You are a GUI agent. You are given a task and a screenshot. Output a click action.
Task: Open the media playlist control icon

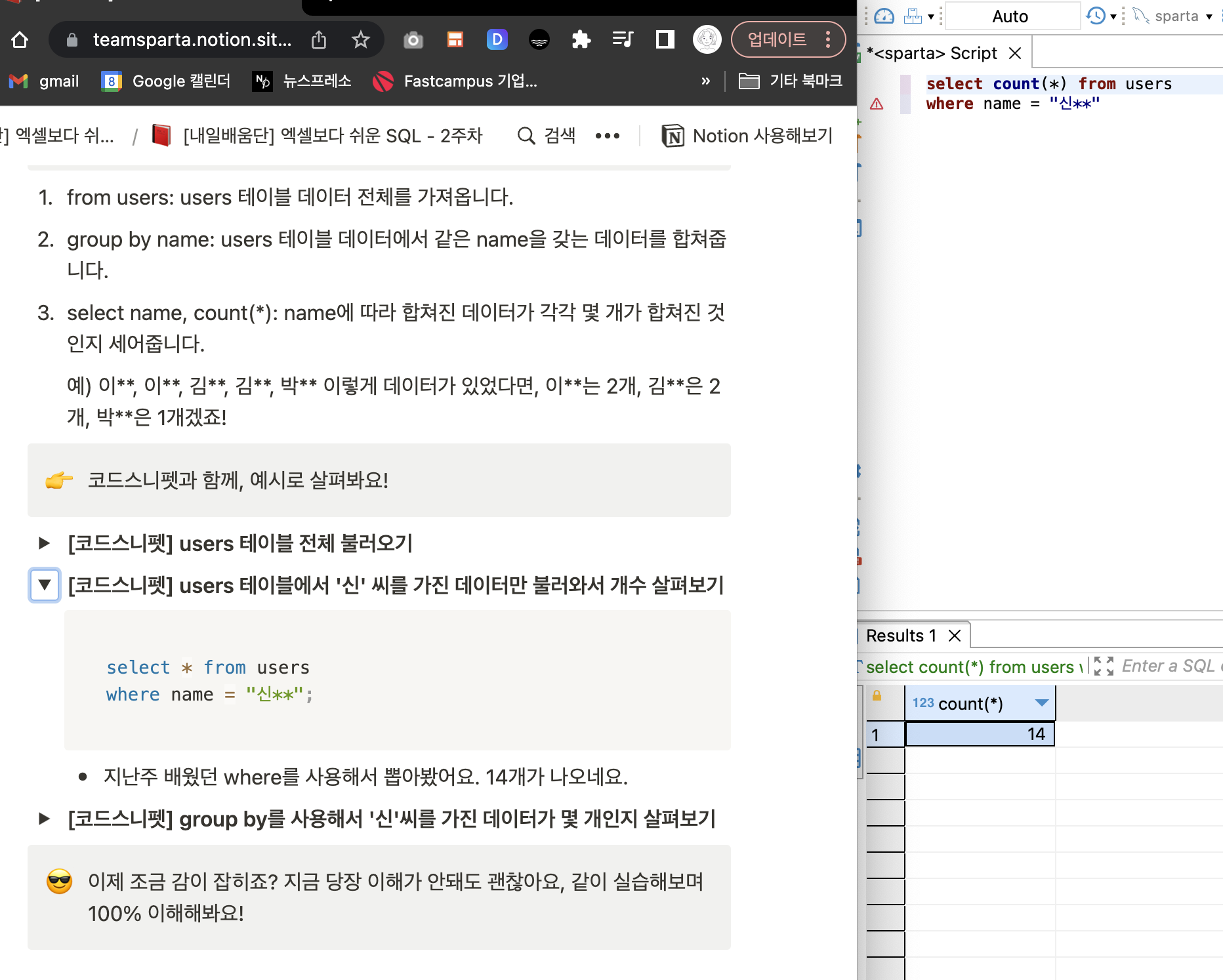(x=623, y=40)
